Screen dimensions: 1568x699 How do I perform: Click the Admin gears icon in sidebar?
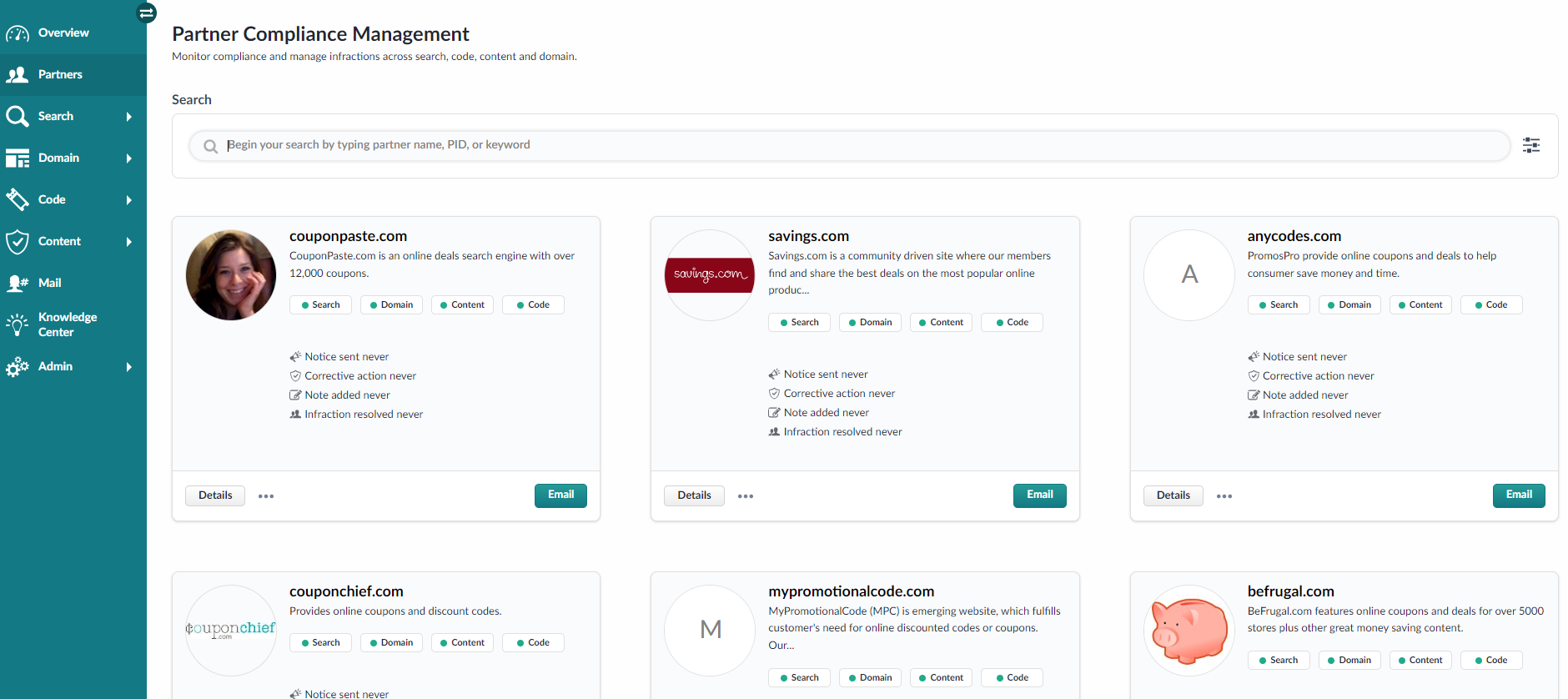[18, 367]
